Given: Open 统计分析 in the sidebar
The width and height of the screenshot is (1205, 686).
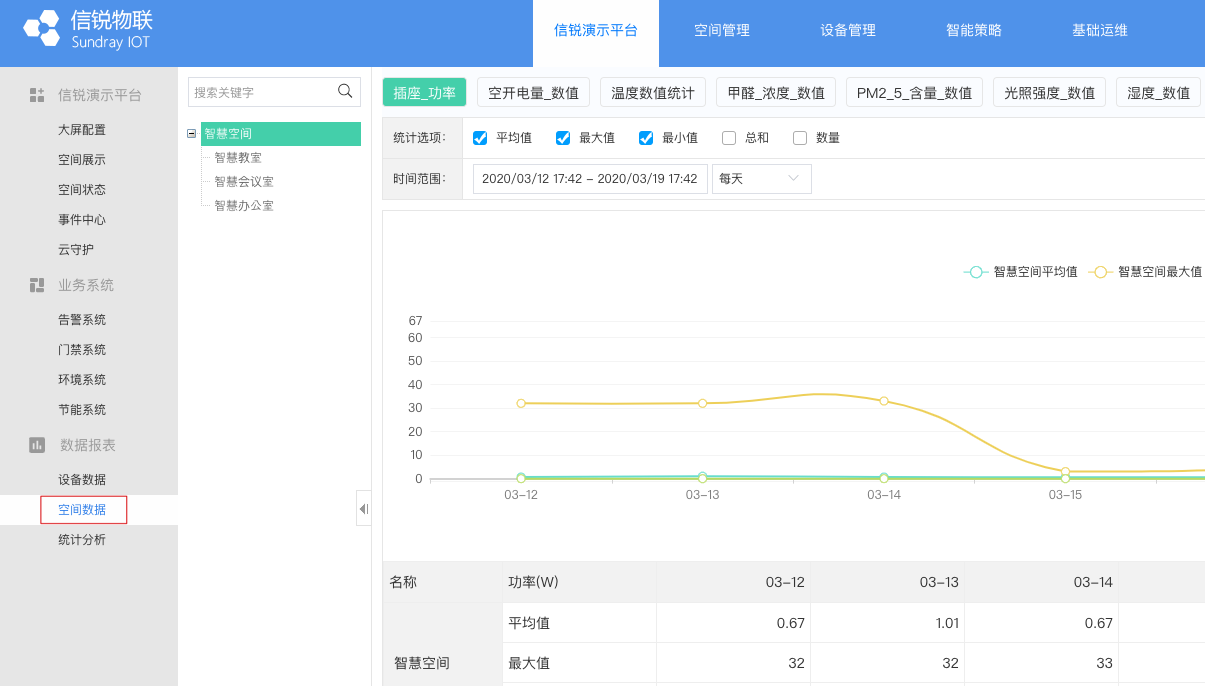Looking at the screenshot, I should [82, 540].
